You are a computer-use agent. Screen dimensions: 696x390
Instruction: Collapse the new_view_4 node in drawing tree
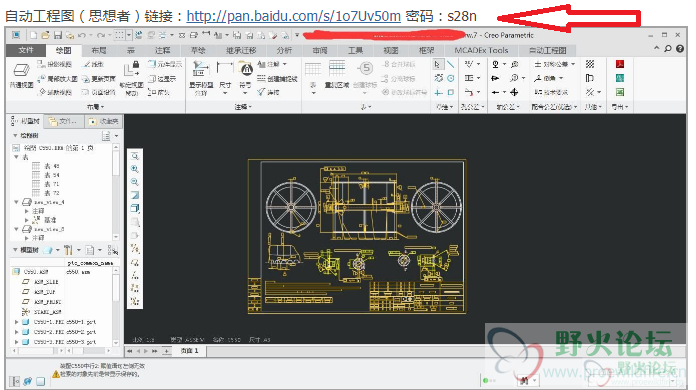point(16,202)
